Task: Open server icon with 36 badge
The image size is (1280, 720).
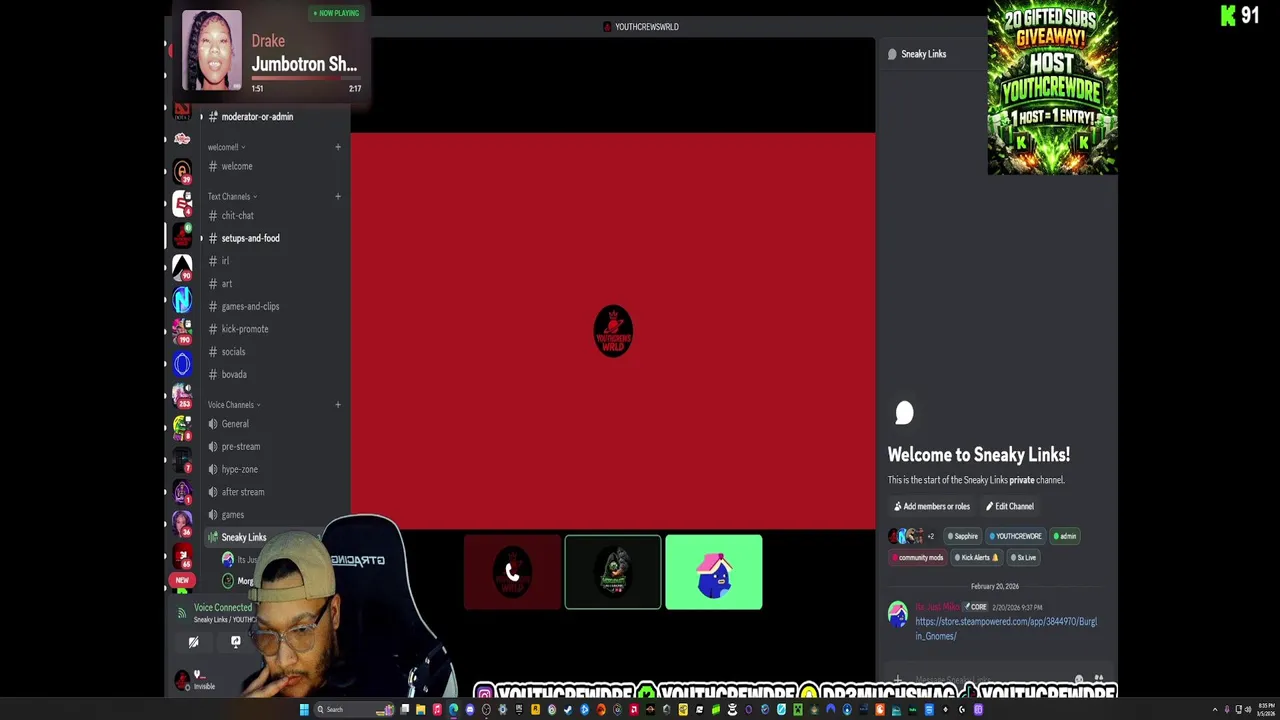Action: coord(182,524)
